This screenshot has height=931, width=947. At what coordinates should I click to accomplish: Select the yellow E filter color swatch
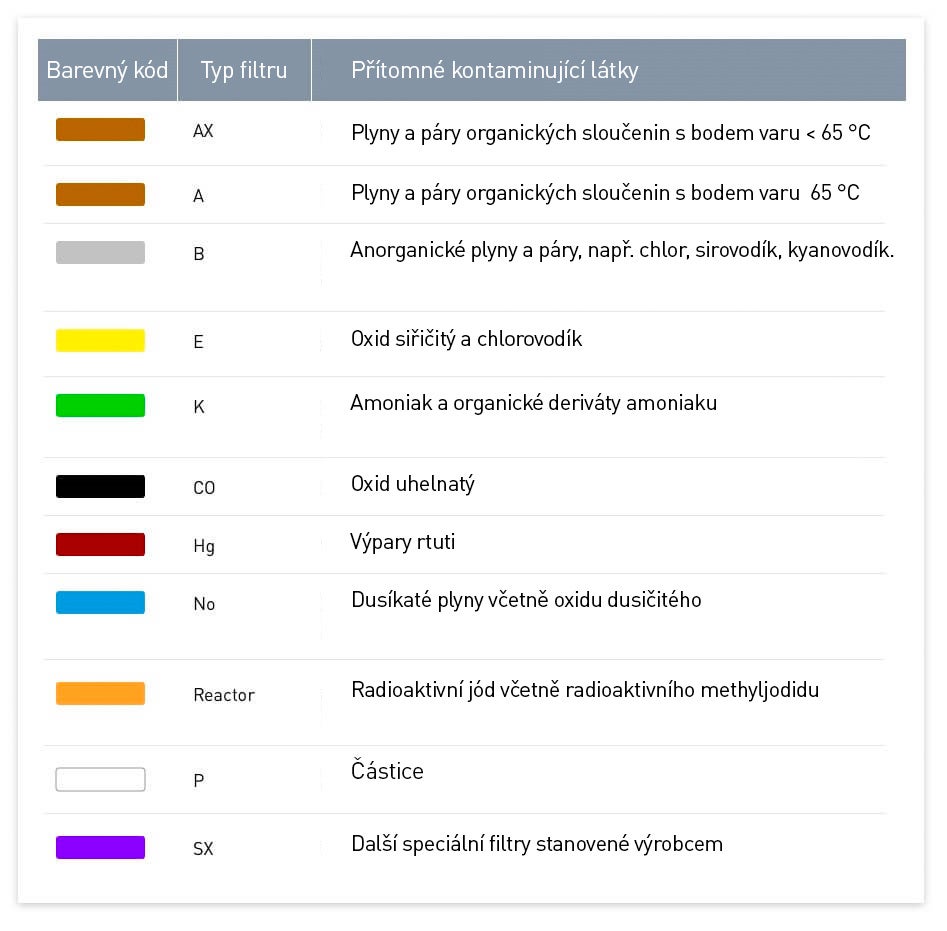(x=100, y=341)
